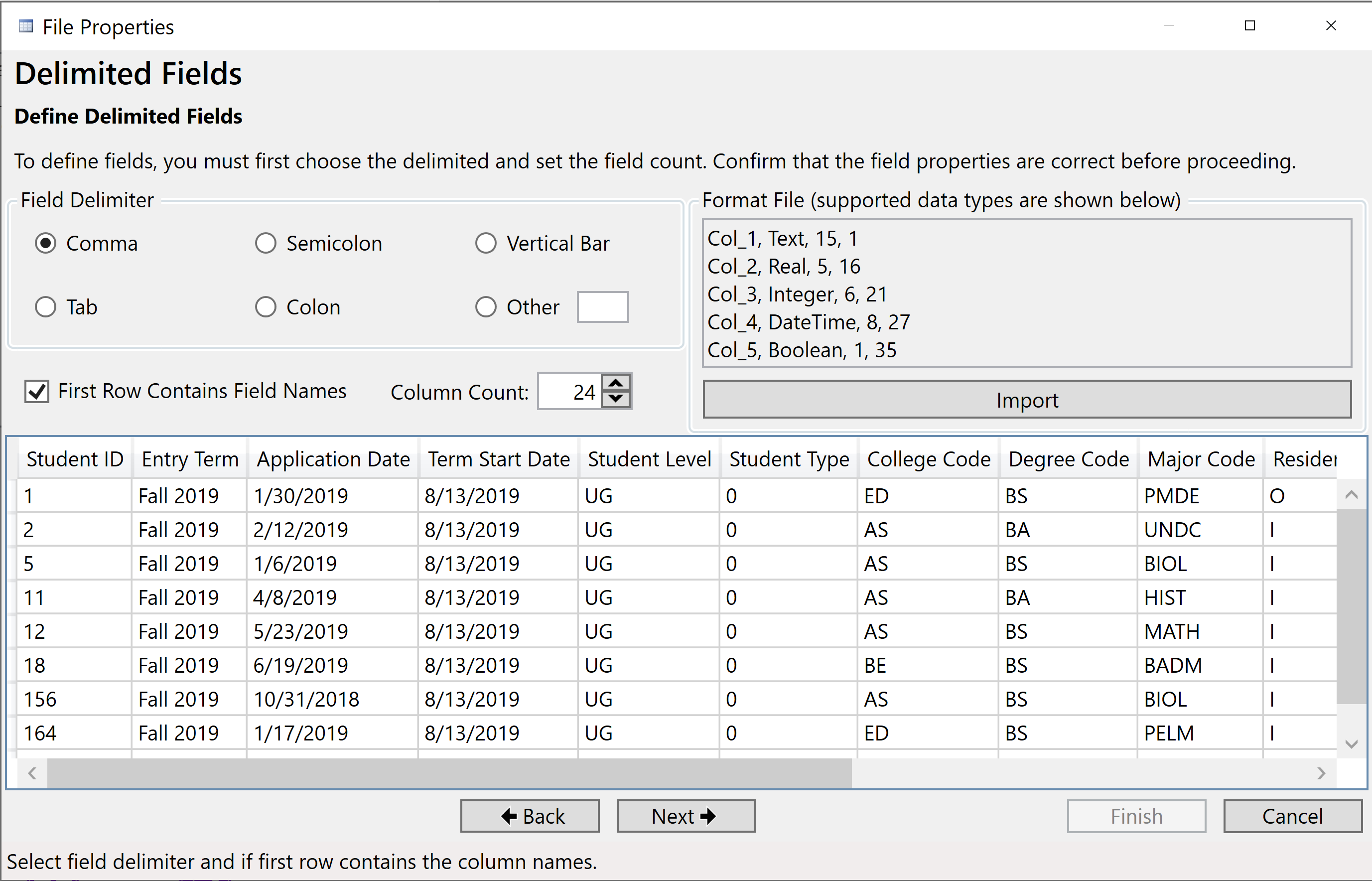This screenshot has height=881, width=1372.
Task: Cancel the File Properties wizard
Action: point(1292,816)
